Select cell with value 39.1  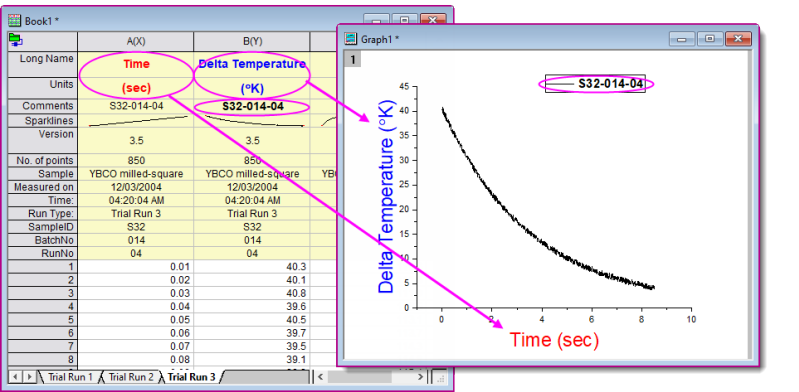pos(252,359)
